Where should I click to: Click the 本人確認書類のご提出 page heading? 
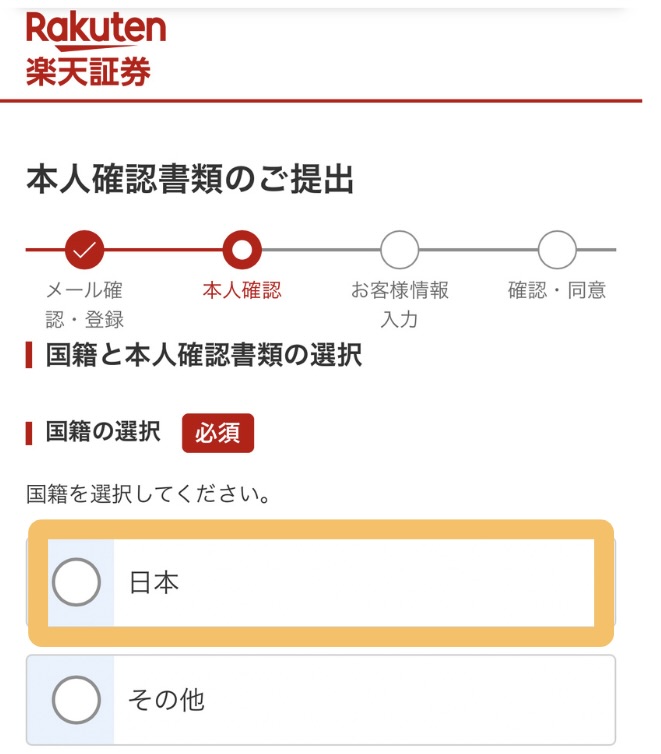190,179
